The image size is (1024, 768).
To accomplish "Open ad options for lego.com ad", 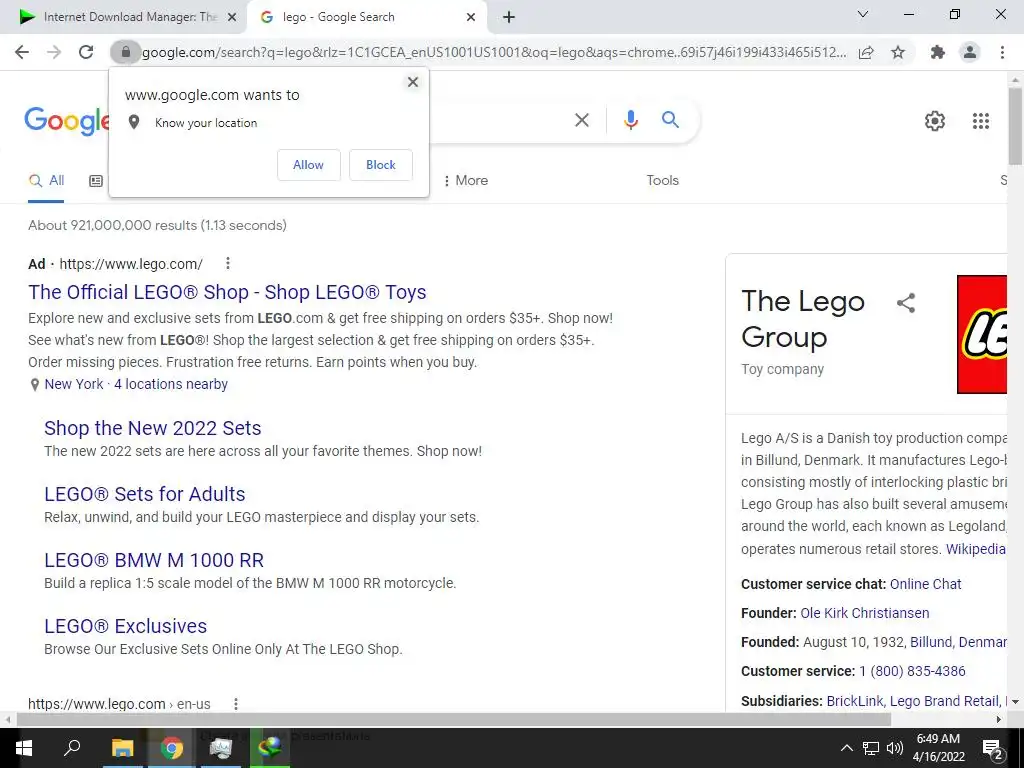I will pyautogui.click(x=227, y=263).
